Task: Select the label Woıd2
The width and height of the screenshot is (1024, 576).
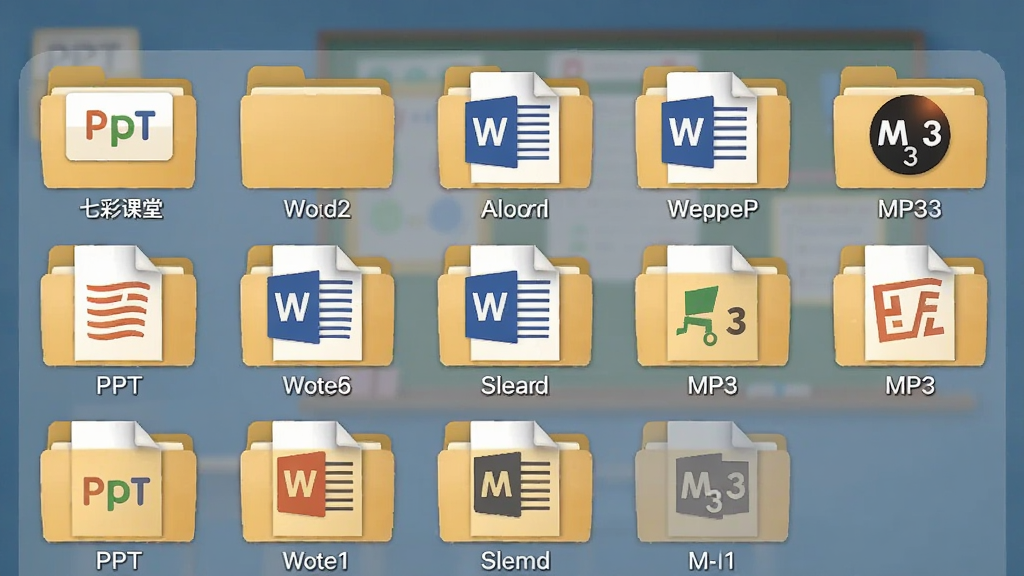Action: point(317,209)
